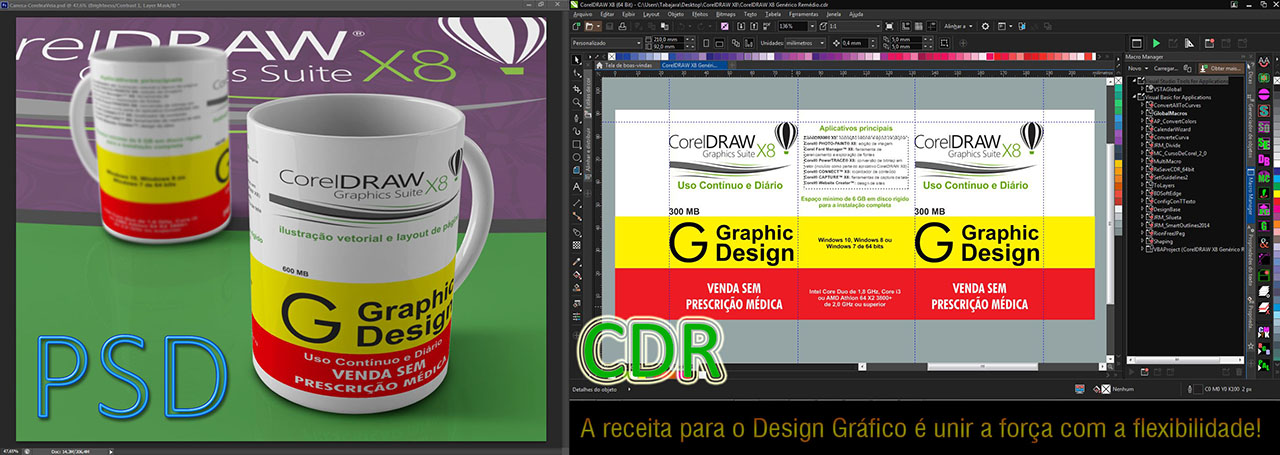Click the page height 92,0 mm field

pos(667,47)
